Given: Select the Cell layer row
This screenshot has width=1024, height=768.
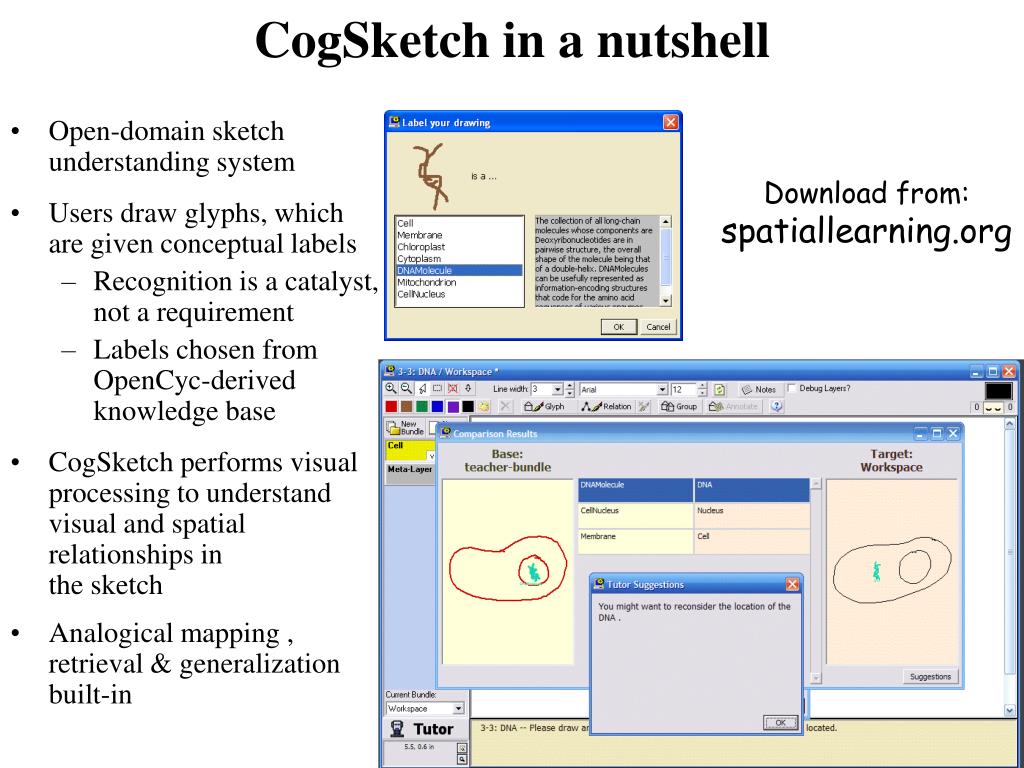Looking at the screenshot, I should 411,451.
